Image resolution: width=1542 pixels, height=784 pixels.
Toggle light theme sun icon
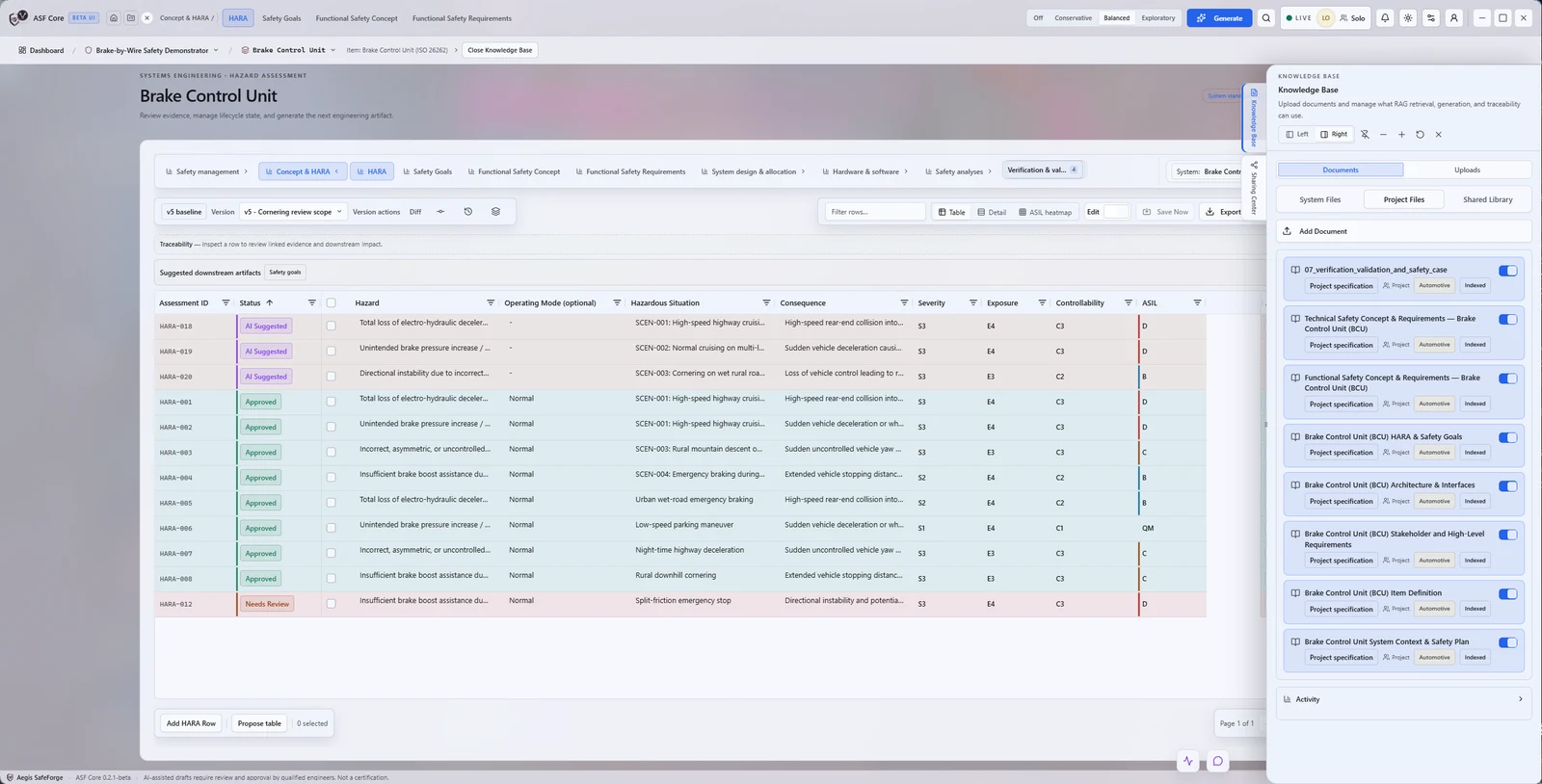point(1408,17)
